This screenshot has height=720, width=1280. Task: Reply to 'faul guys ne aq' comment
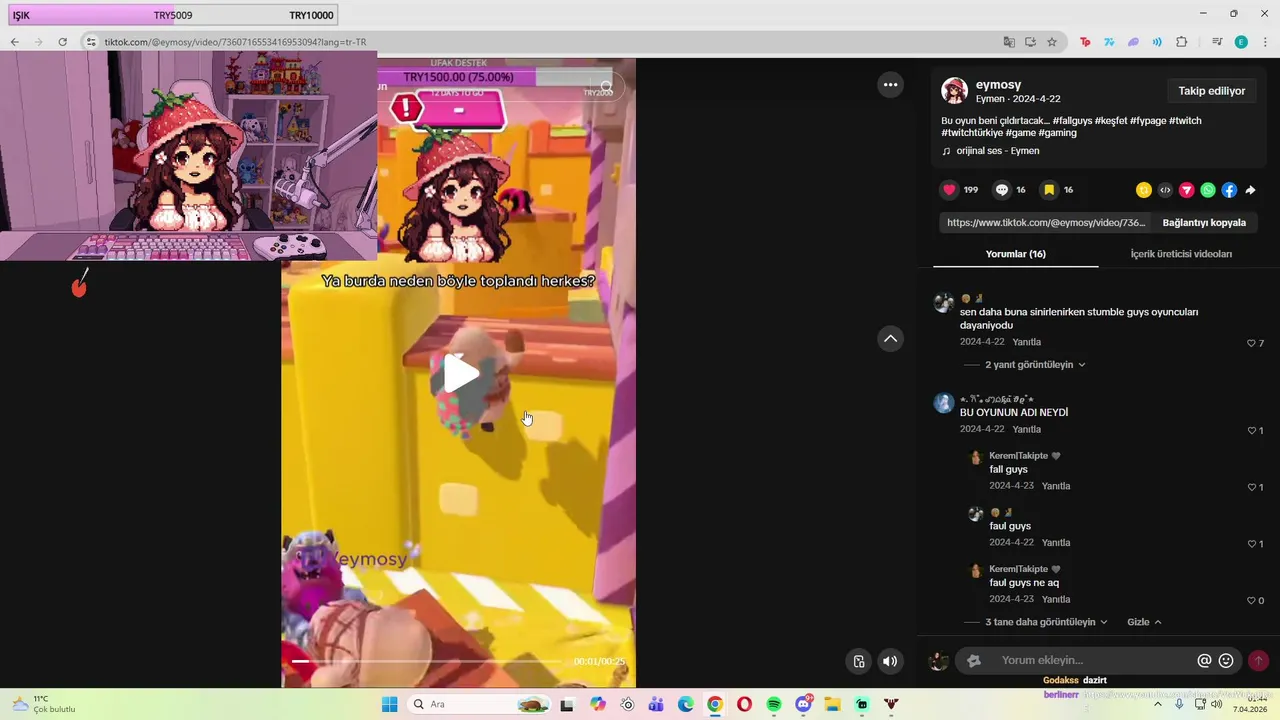[1056, 599]
